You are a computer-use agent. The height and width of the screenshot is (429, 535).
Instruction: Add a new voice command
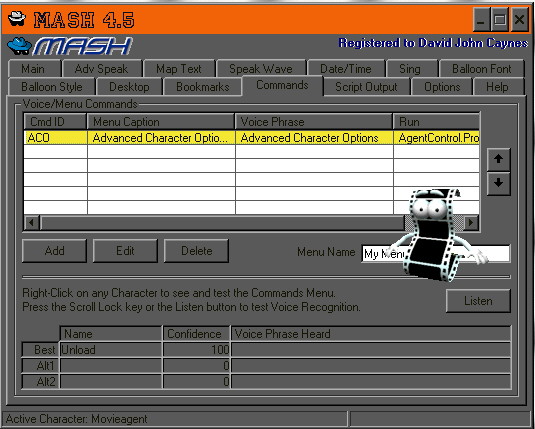(54, 251)
